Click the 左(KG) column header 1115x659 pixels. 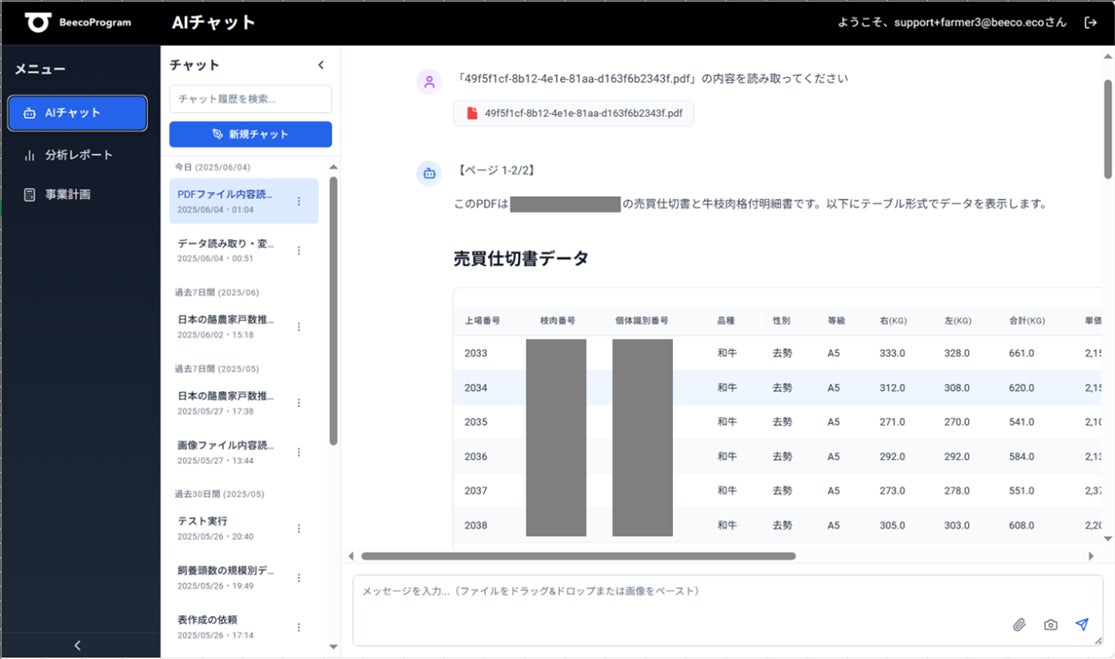pyautogui.click(x=957, y=321)
